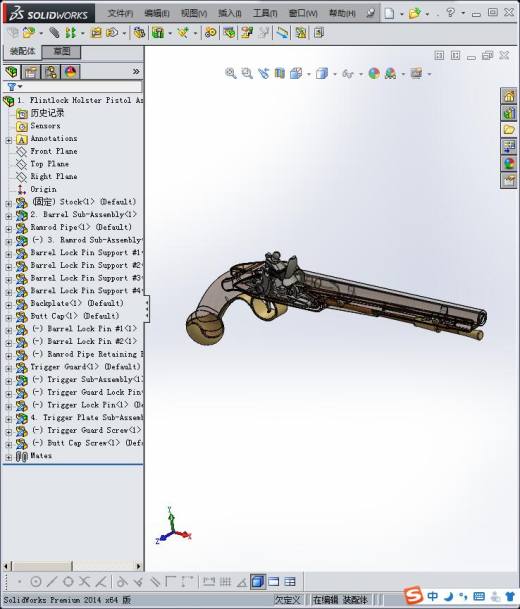Click the Linear Component Pattern icon

click(70, 33)
